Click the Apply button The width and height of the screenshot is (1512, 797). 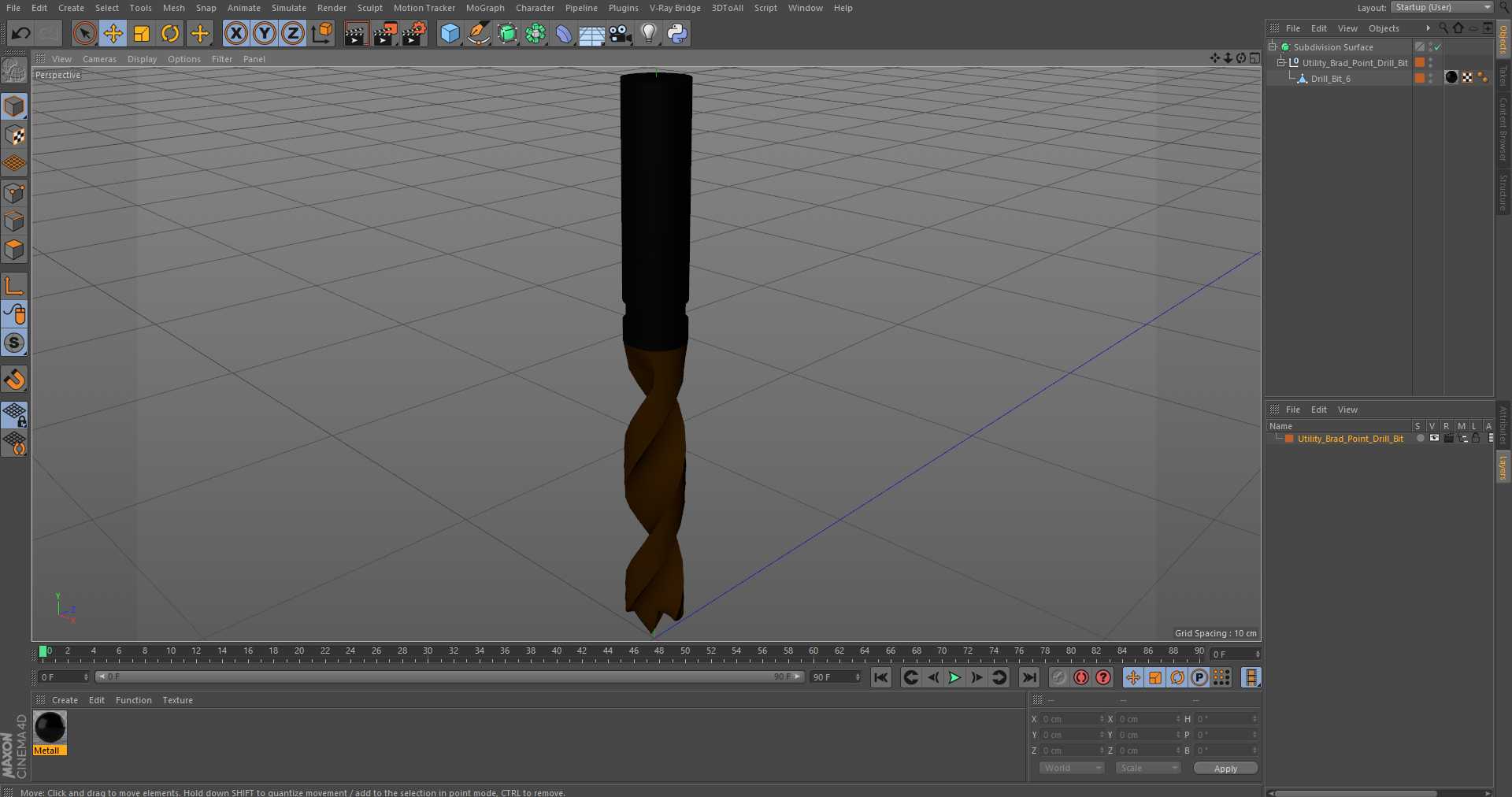point(1225,769)
